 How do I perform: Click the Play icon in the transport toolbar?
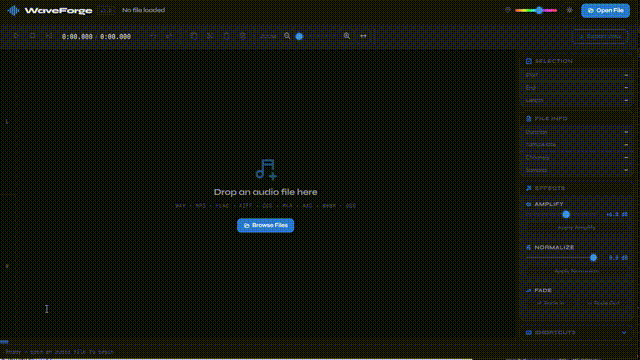[16, 36]
